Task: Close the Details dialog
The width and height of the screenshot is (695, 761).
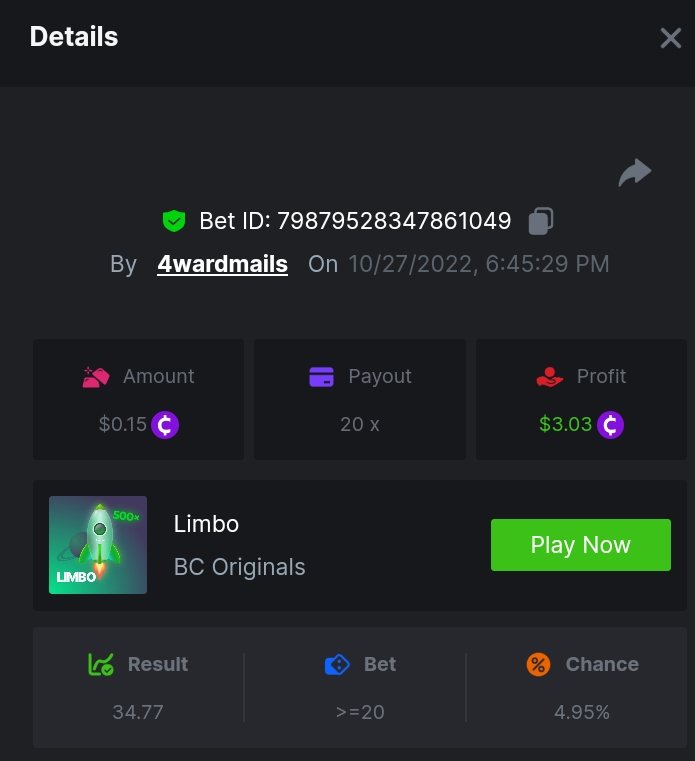Action: 670,38
